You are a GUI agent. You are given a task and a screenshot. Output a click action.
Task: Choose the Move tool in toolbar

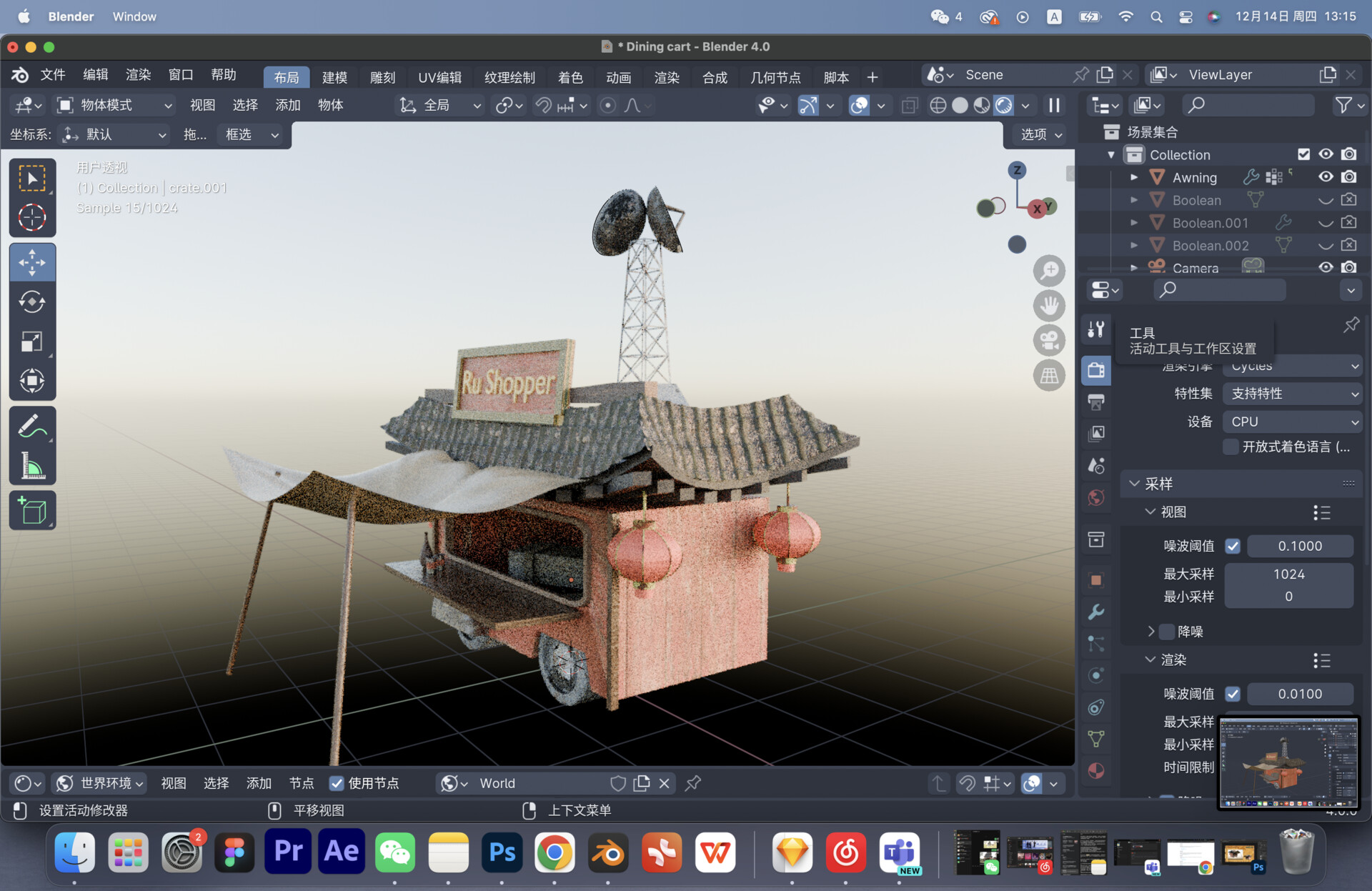pos(32,262)
